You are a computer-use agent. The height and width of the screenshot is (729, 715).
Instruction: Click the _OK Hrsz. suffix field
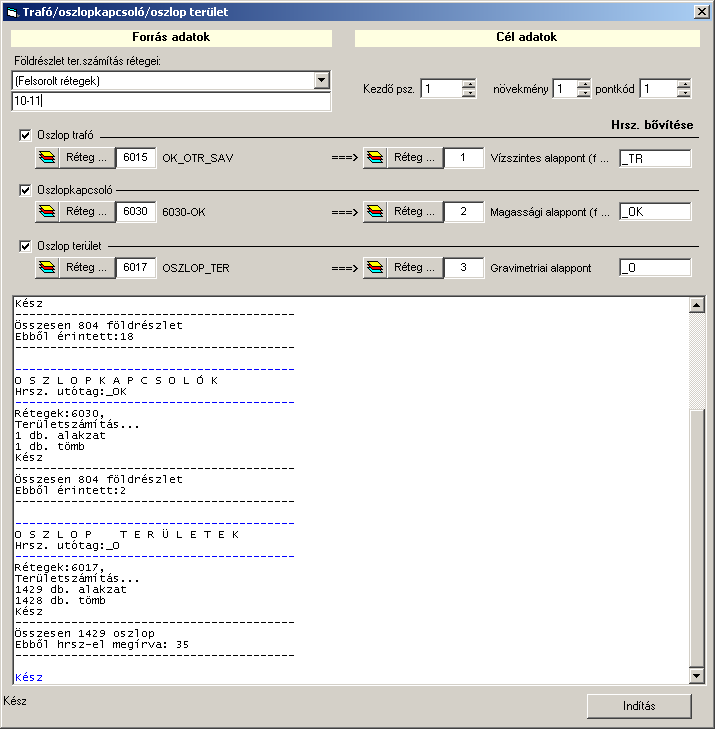(x=655, y=212)
